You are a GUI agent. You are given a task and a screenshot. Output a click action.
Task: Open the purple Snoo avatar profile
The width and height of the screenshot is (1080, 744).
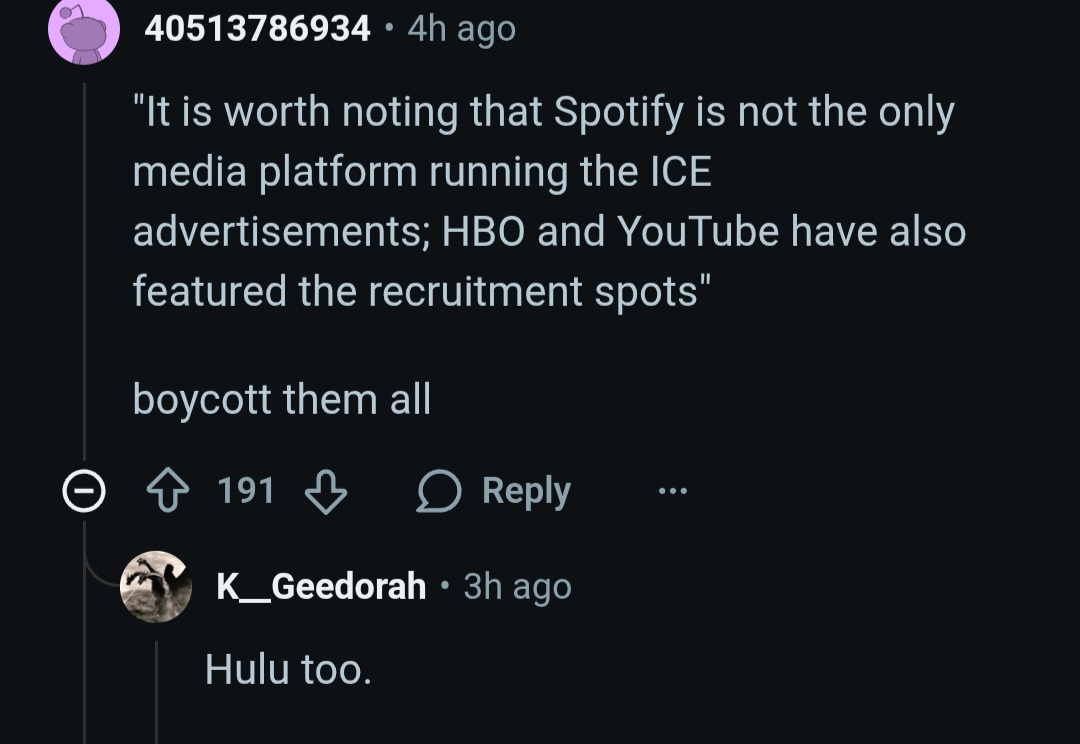tap(84, 30)
